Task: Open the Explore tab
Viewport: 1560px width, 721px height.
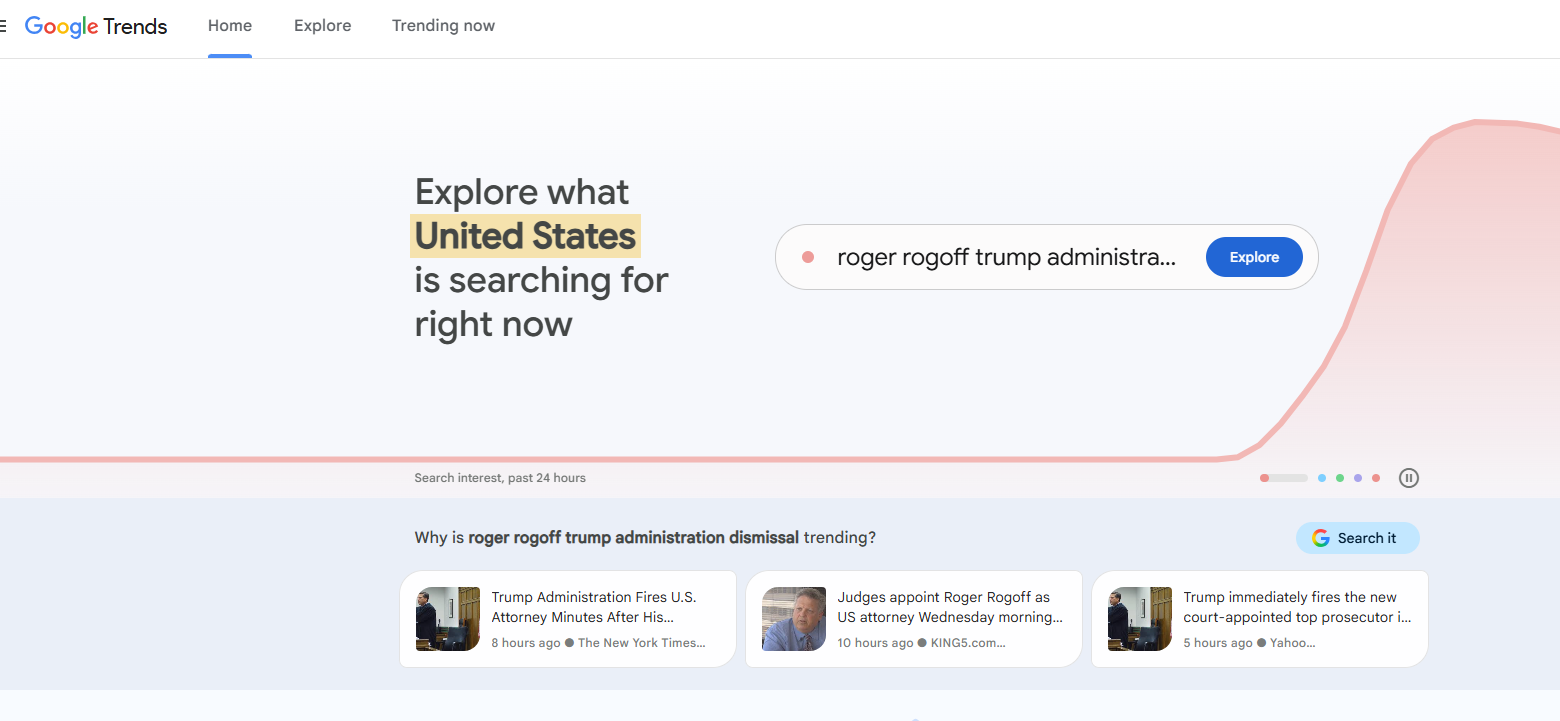Action: coord(322,26)
